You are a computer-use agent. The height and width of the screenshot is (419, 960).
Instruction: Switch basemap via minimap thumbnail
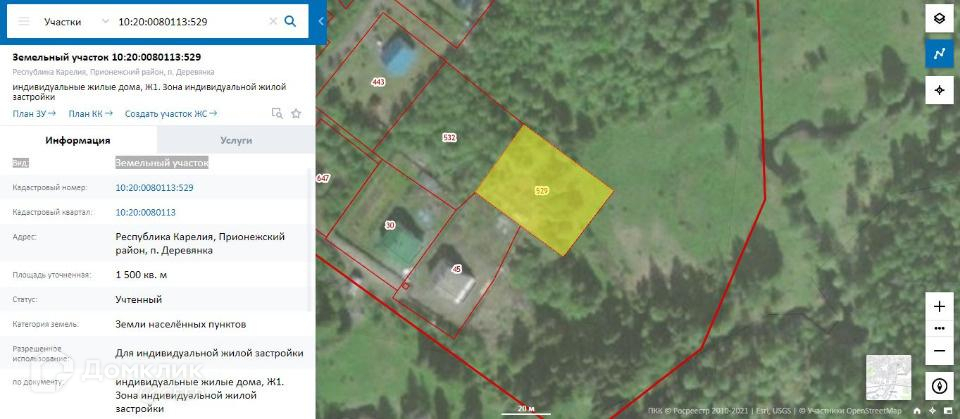[x=888, y=377]
